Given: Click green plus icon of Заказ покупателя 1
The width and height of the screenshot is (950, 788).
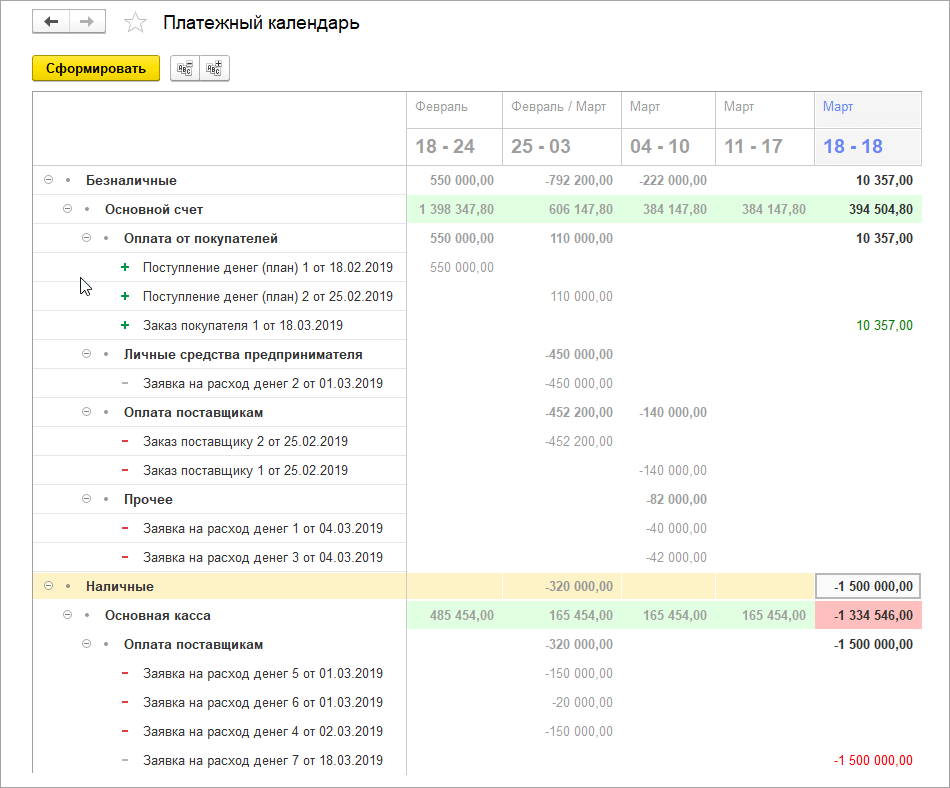Looking at the screenshot, I should click(125, 325).
